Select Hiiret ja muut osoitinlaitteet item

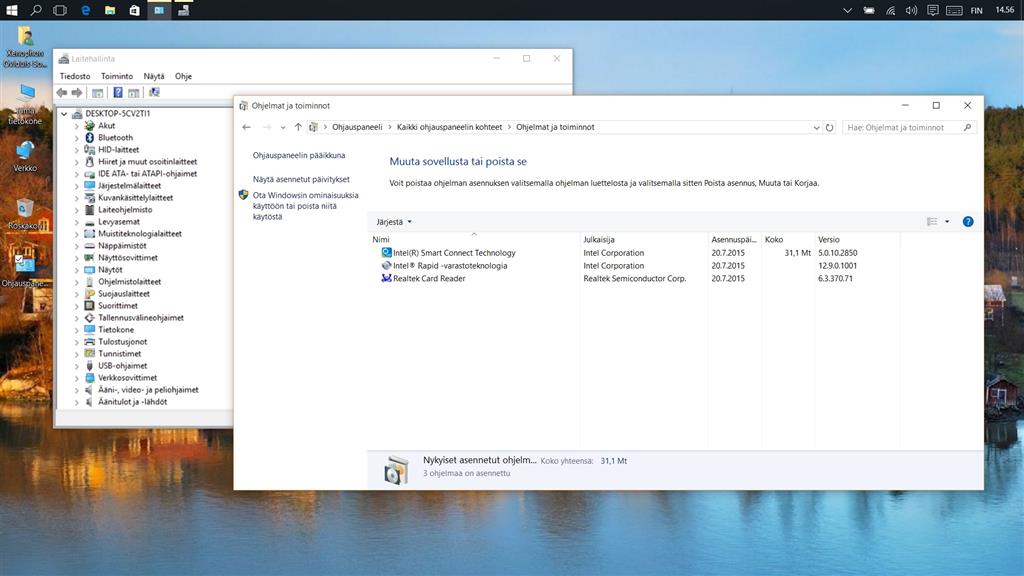click(x=148, y=162)
